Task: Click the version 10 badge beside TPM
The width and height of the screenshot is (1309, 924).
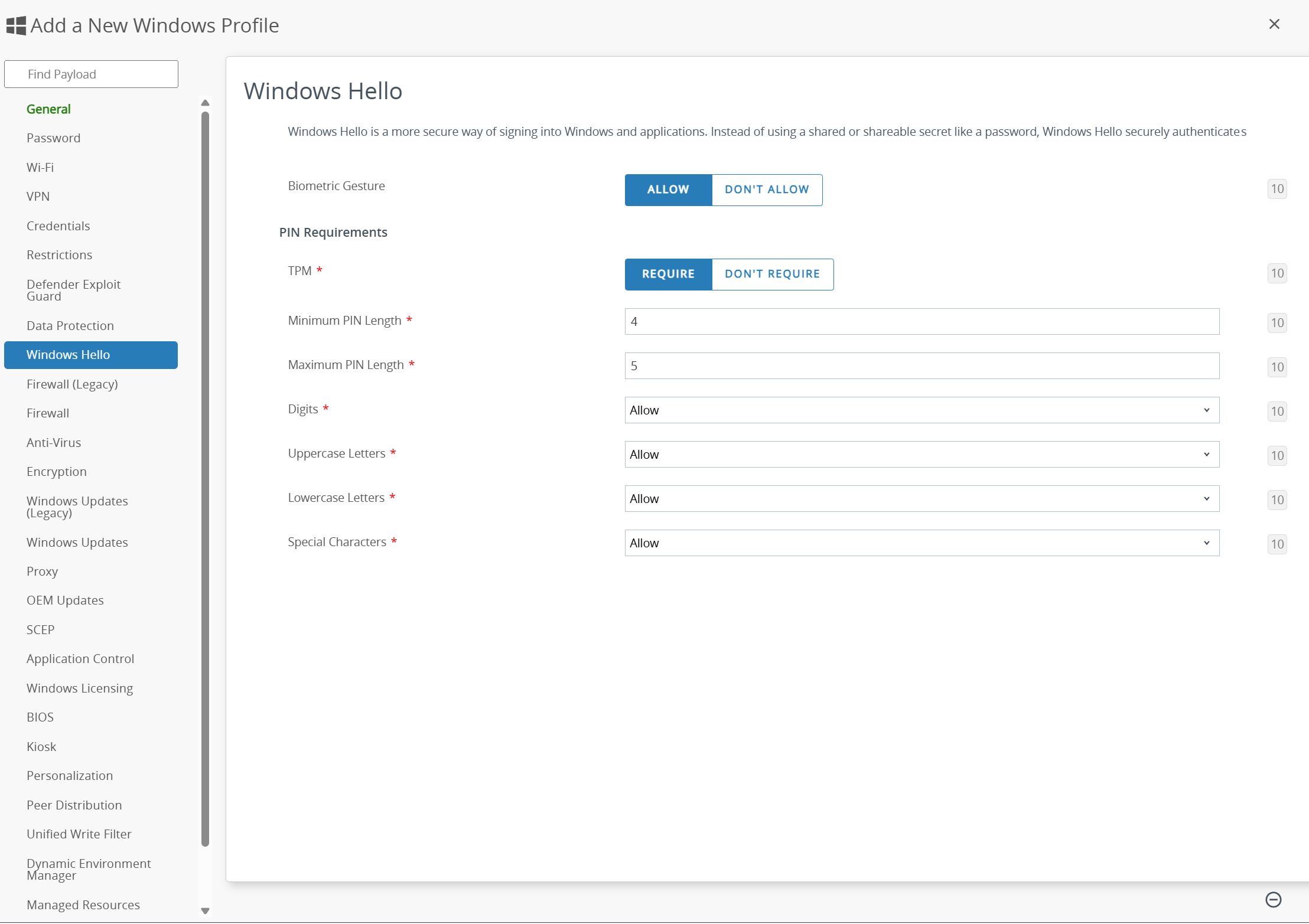Action: coord(1277,273)
